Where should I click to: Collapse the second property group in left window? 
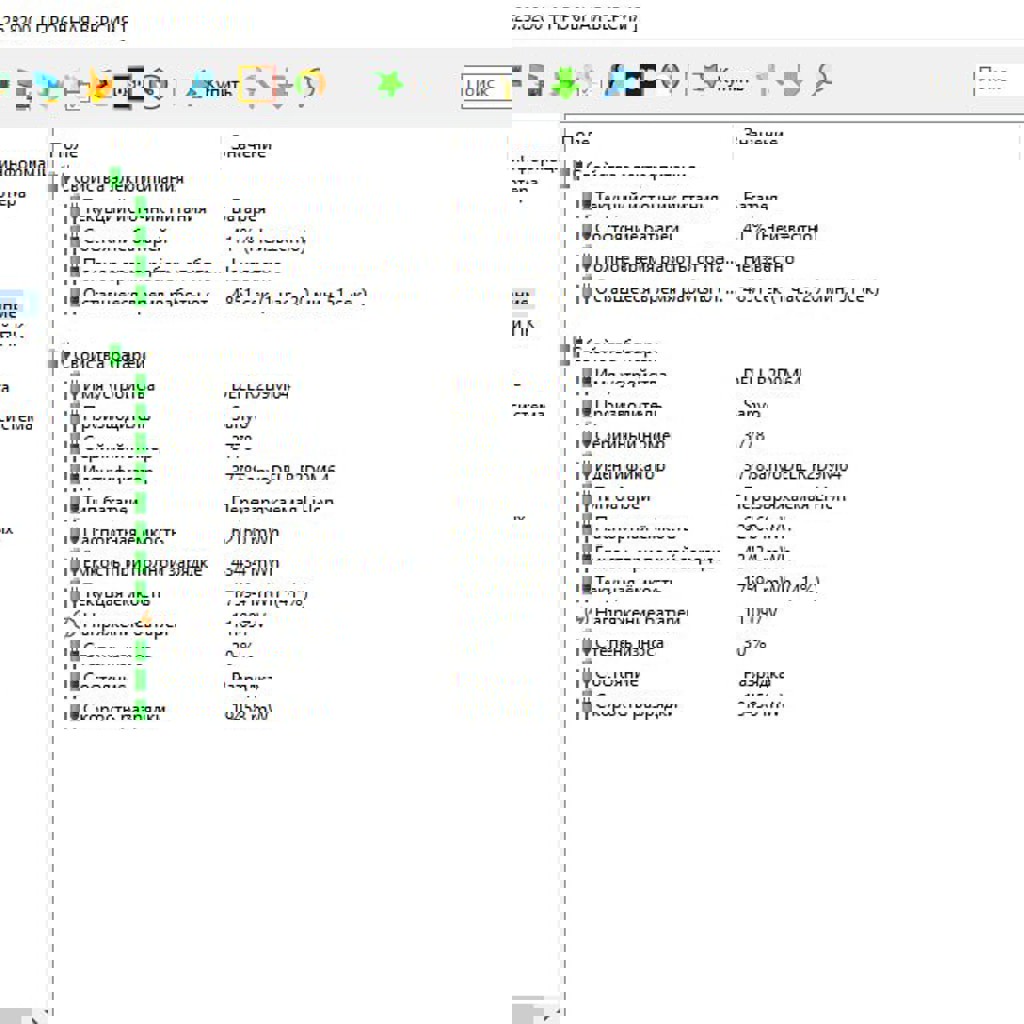65,357
